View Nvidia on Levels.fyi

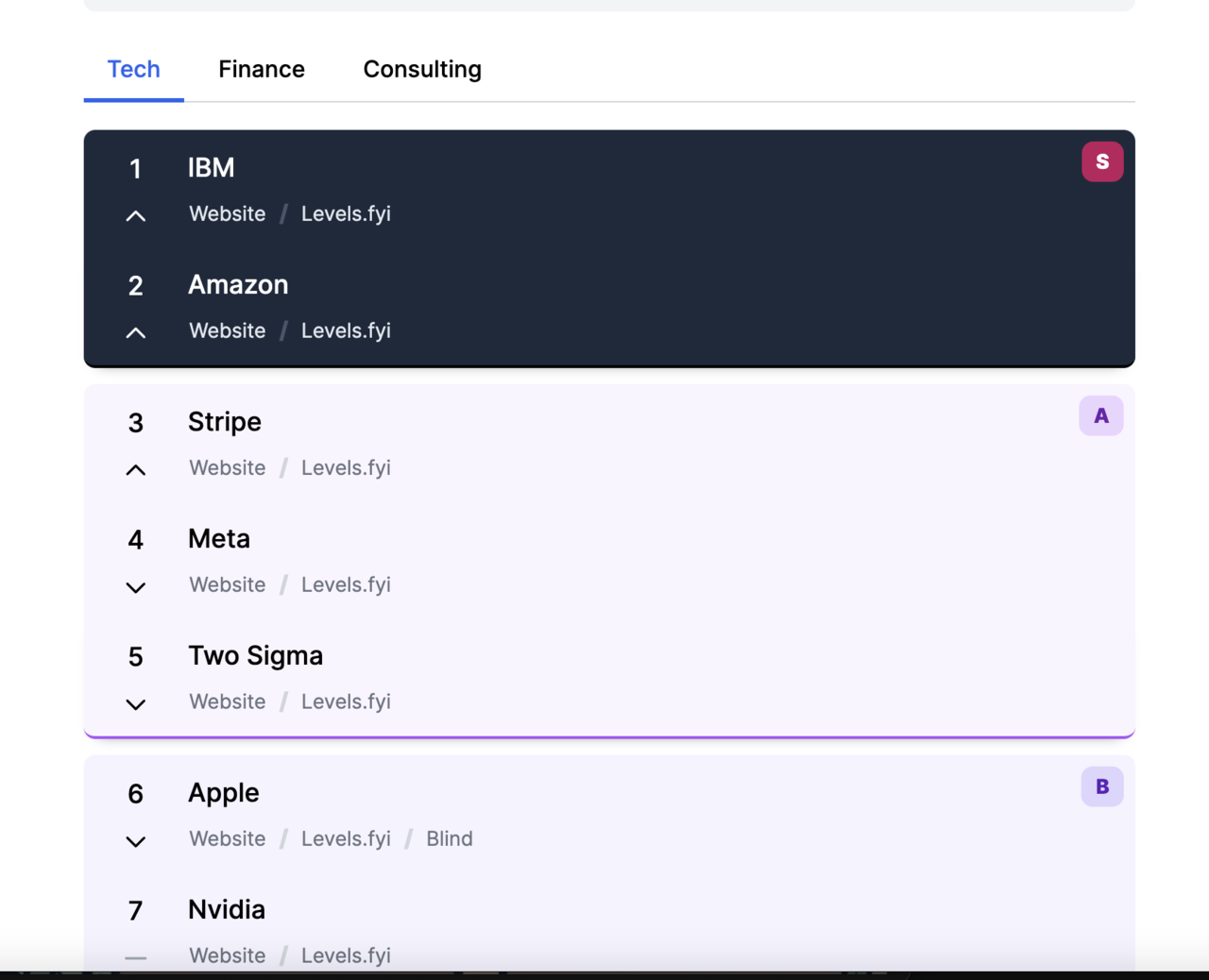pyautogui.click(x=346, y=955)
